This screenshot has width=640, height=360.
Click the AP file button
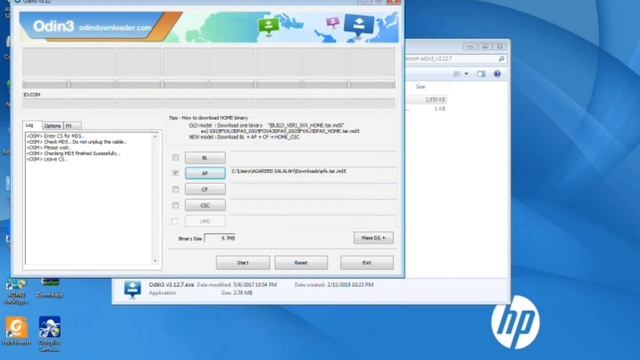click(205, 173)
